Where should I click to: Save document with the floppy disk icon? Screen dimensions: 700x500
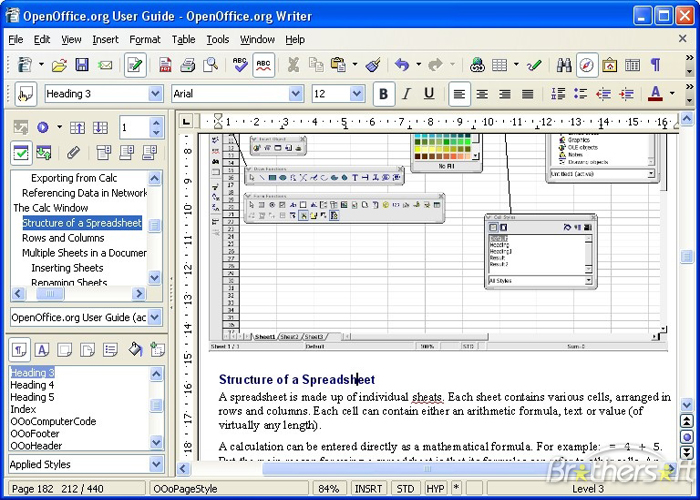[x=82, y=65]
